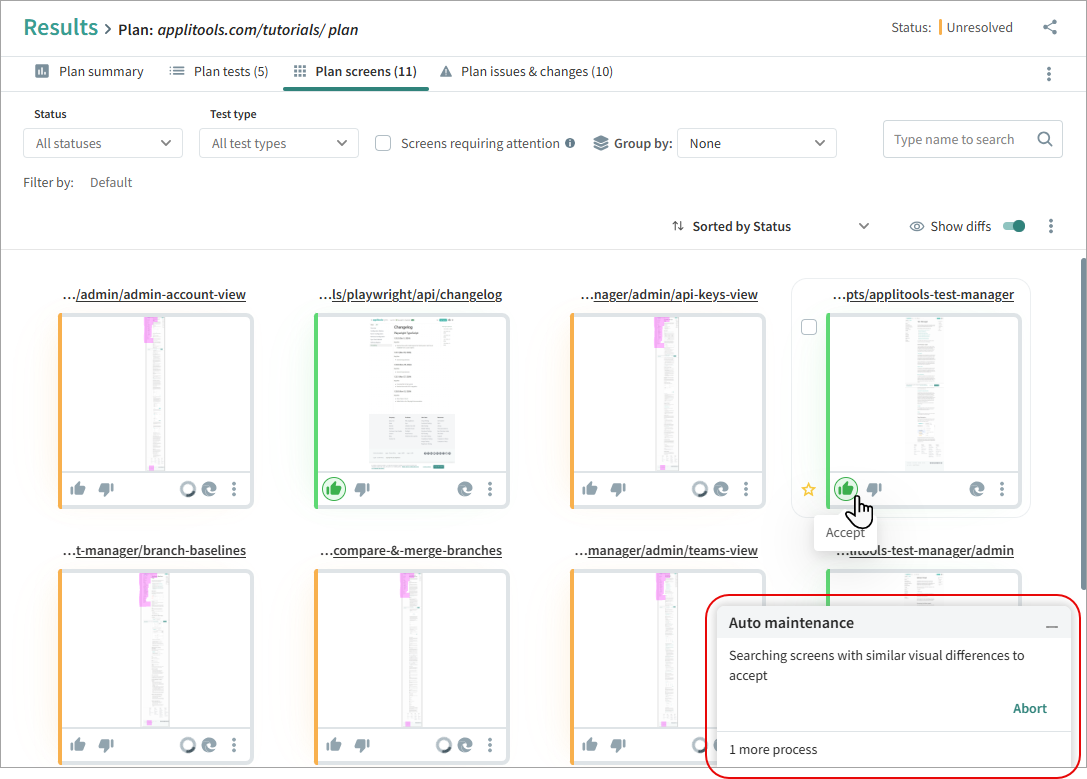The height and width of the screenshot is (779, 1087).
Task: Accept the applitools-test-manager screen with thumbs up
Action: coord(846,489)
